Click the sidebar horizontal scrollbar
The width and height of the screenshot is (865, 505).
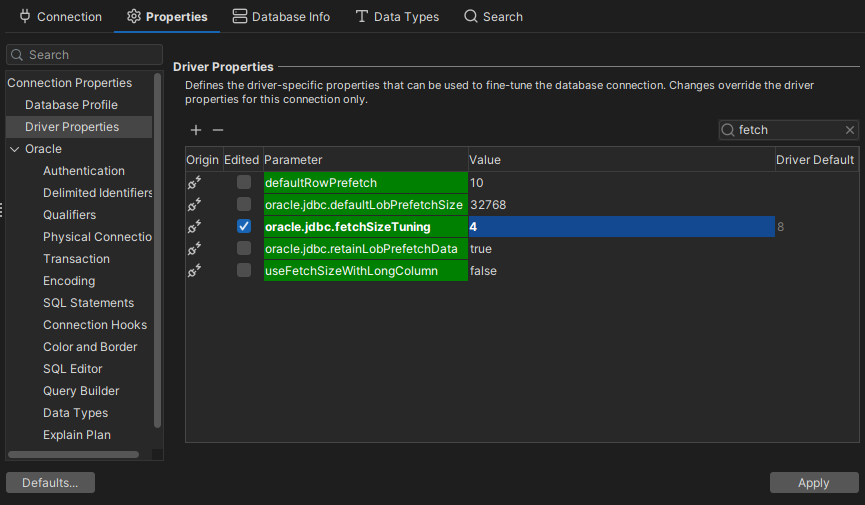pos(73,454)
